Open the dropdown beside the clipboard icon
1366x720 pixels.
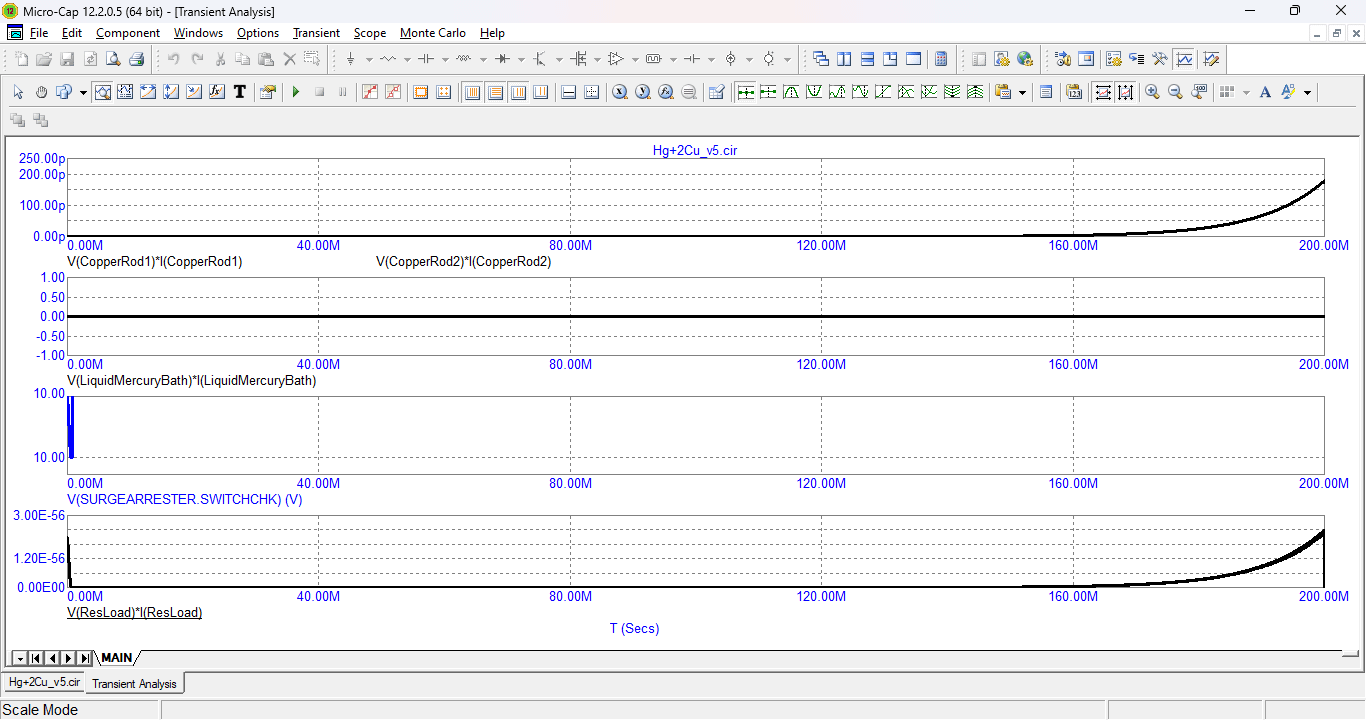click(1022, 92)
